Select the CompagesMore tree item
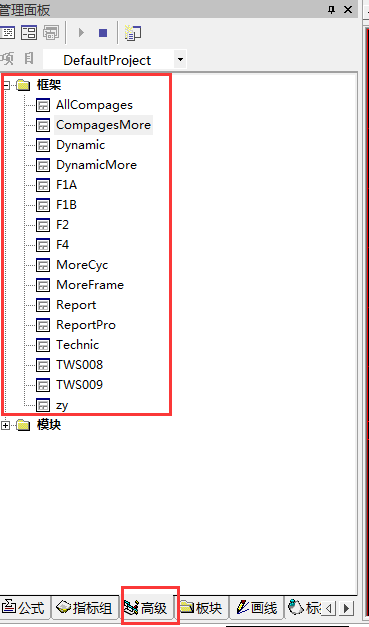This screenshot has width=369, height=627. [x=104, y=125]
